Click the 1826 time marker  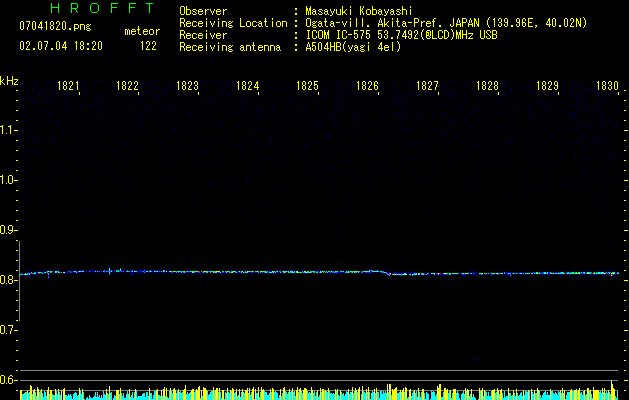click(367, 86)
